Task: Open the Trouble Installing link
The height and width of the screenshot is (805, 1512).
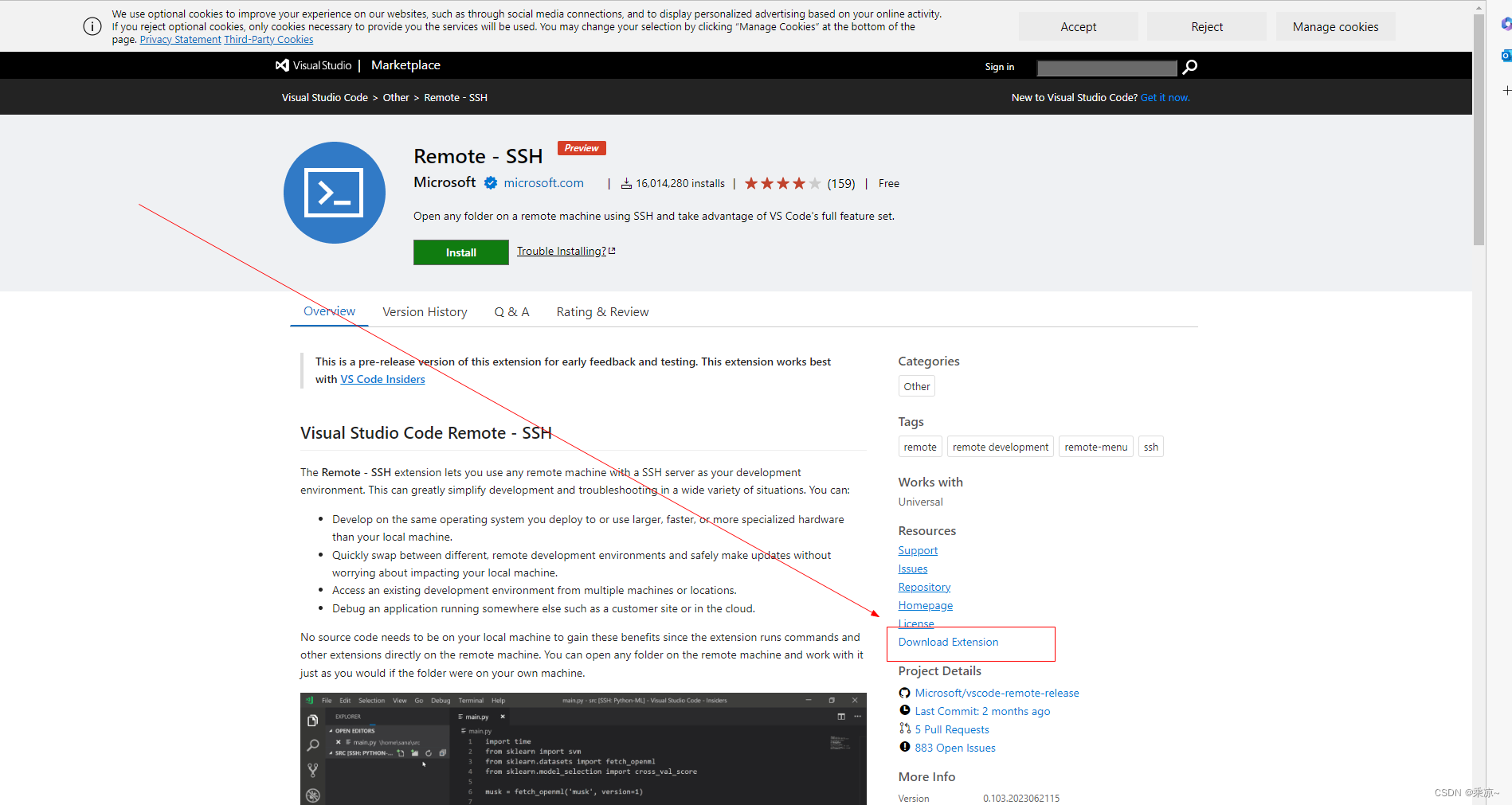Action: pos(561,251)
